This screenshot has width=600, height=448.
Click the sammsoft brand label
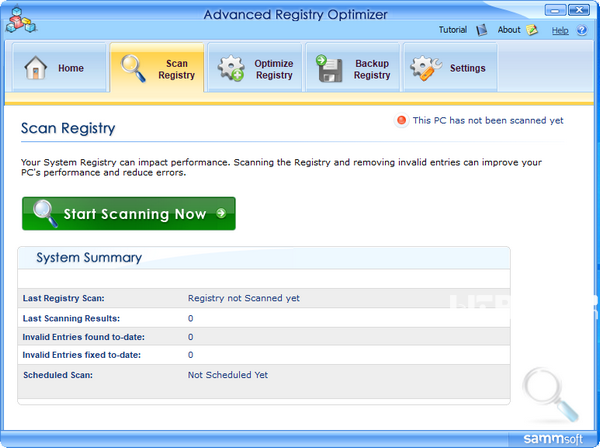click(553, 438)
